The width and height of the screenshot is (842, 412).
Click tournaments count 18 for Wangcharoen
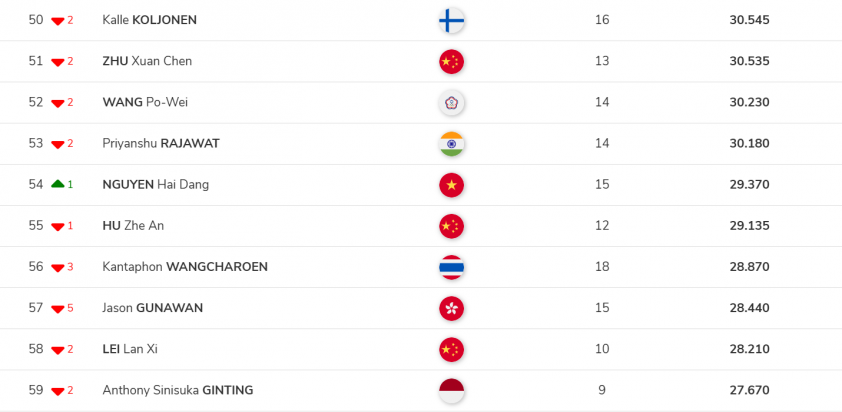coord(601,267)
